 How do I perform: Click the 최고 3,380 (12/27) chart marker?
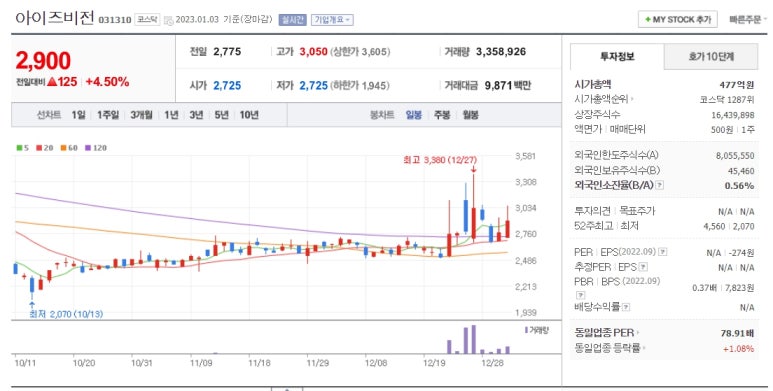point(440,160)
